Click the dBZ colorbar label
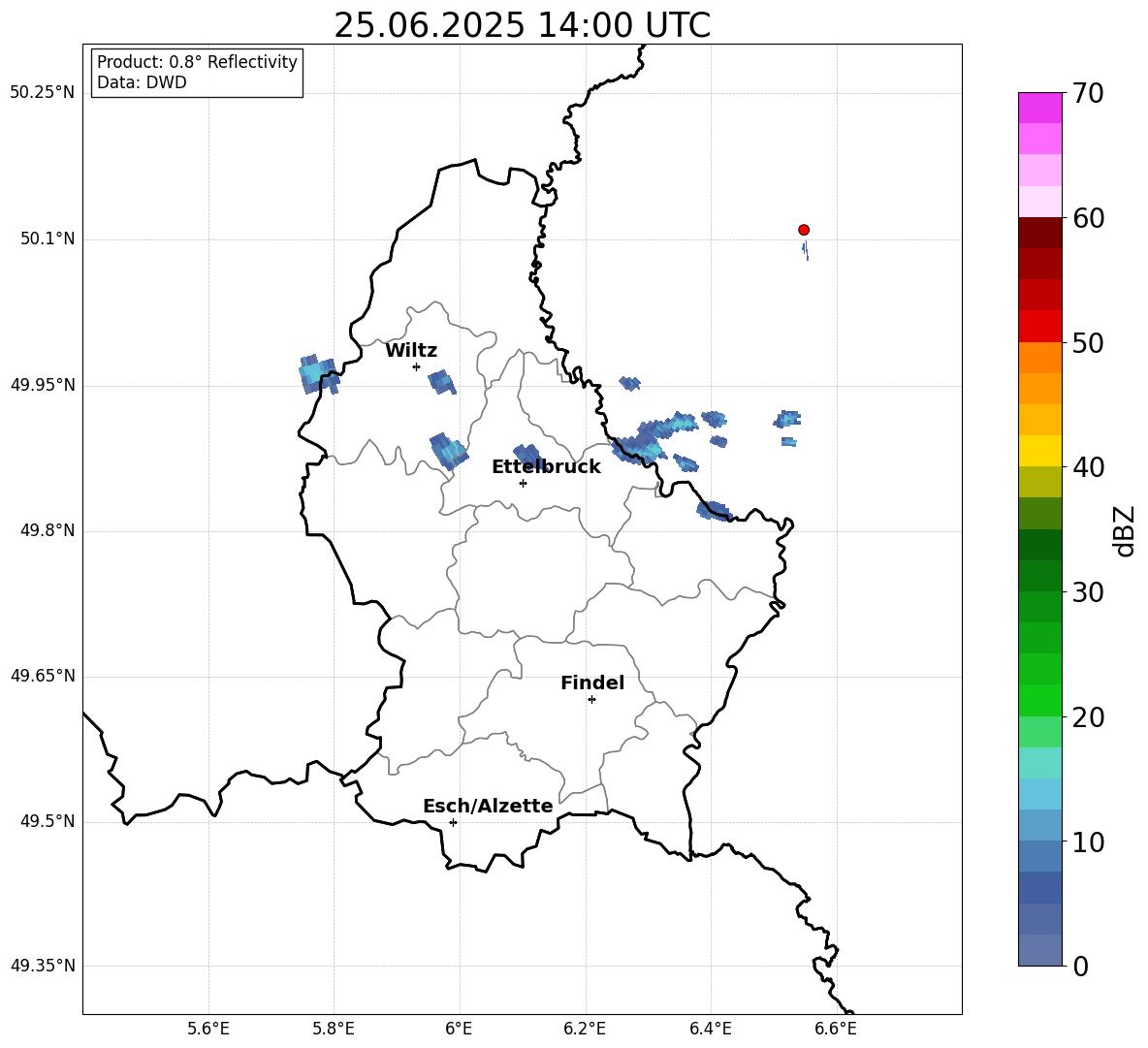1148x1048 pixels. click(1126, 530)
